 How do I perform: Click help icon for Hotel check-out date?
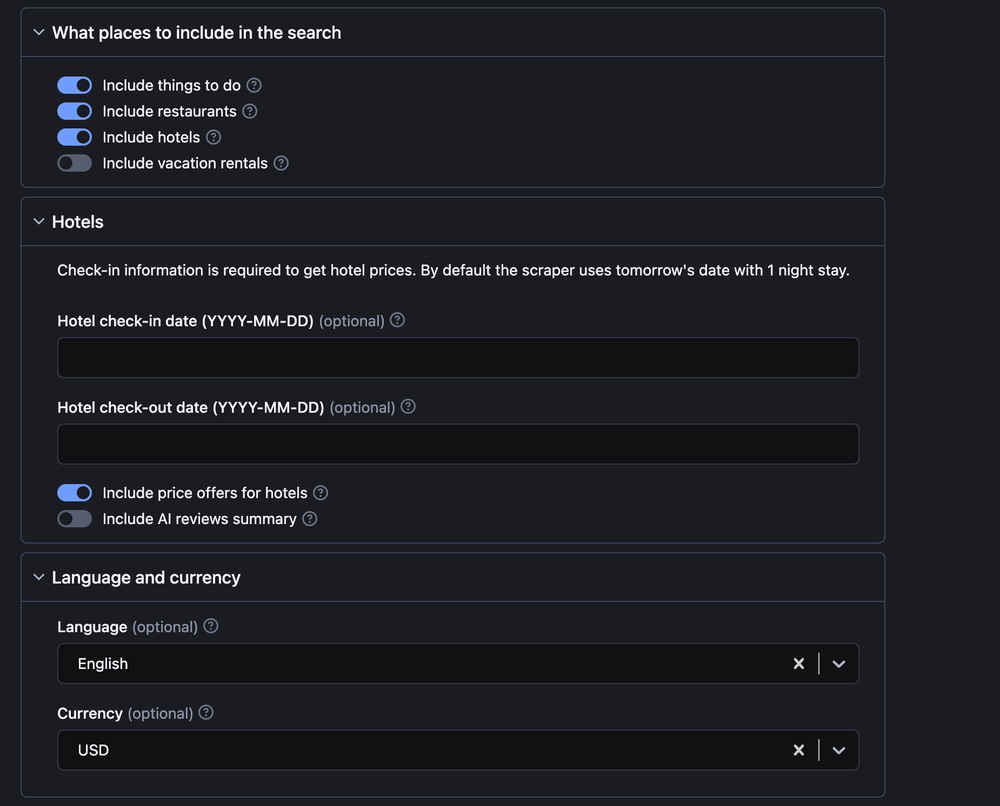click(x=408, y=407)
